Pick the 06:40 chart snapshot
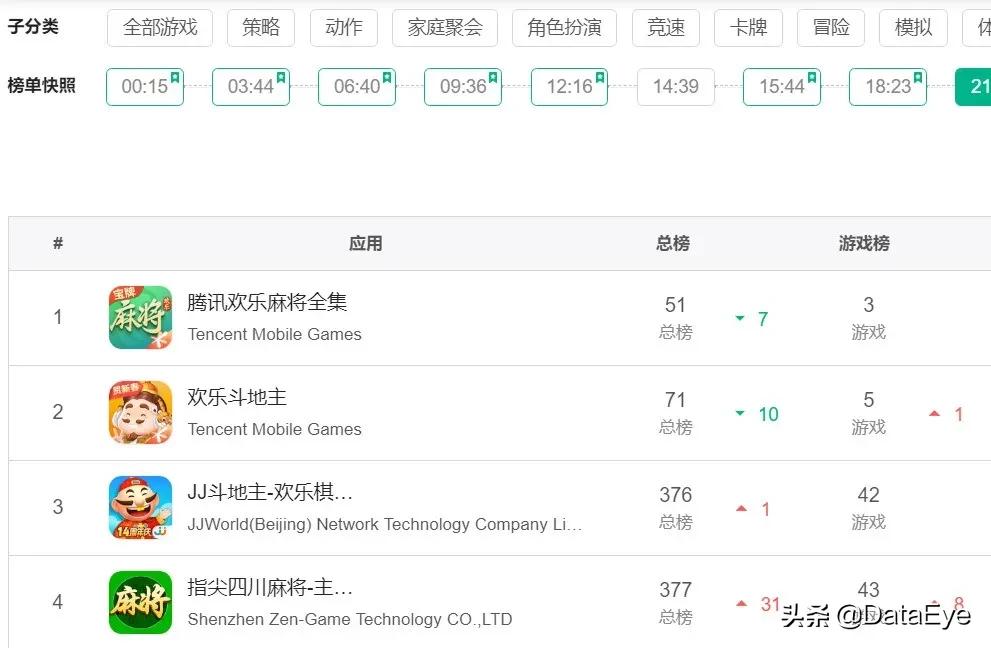The height and width of the screenshot is (648, 991). coord(356,87)
